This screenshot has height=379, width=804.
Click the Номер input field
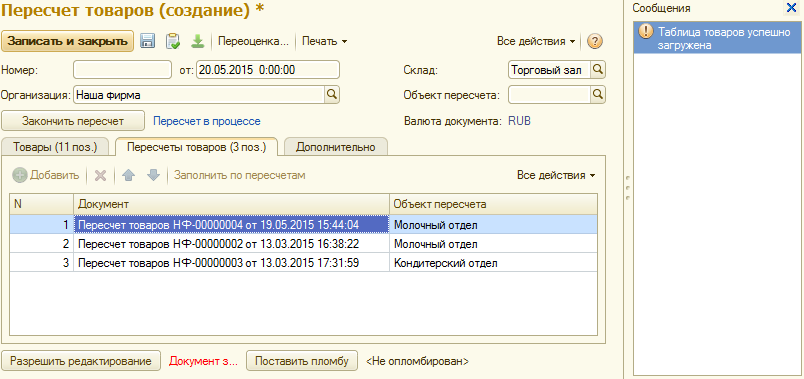[123, 70]
